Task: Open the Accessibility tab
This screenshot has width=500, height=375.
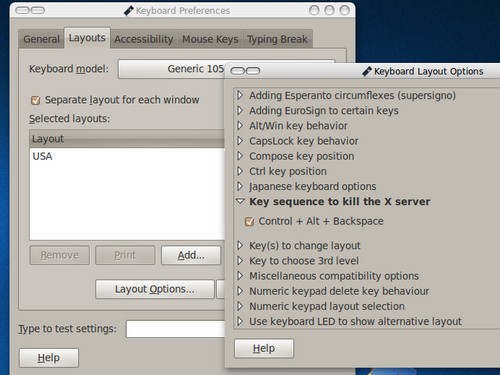Action: click(x=144, y=39)
